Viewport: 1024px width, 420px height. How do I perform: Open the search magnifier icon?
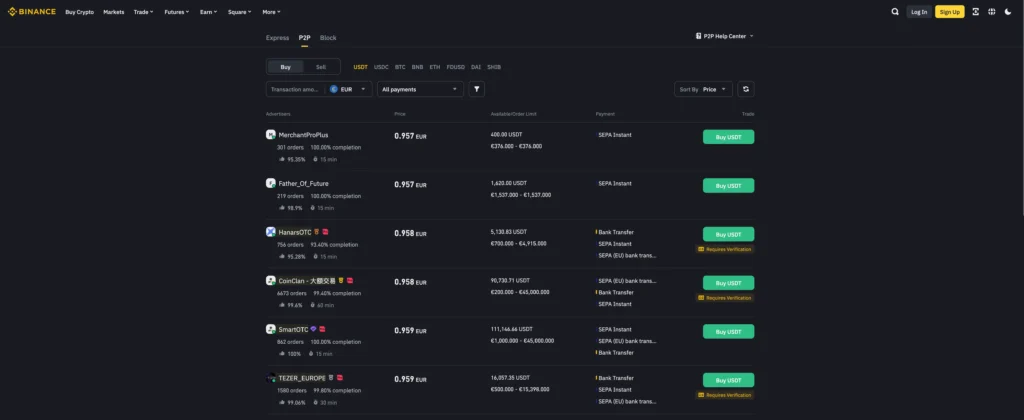pos(895,12)
